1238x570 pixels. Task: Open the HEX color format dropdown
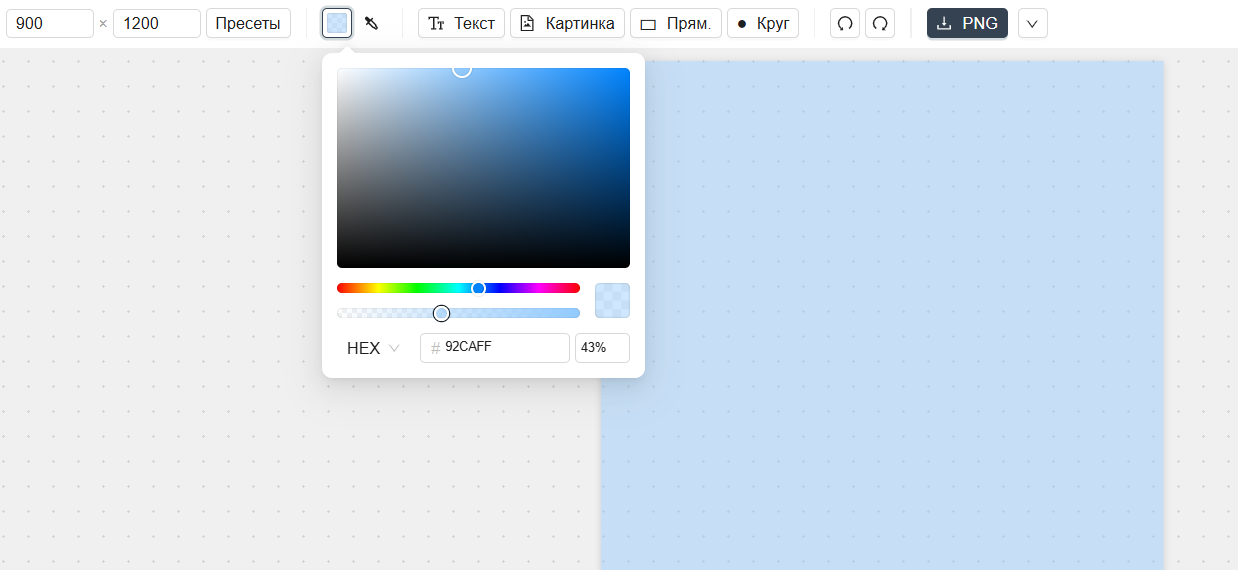point(373,348)
